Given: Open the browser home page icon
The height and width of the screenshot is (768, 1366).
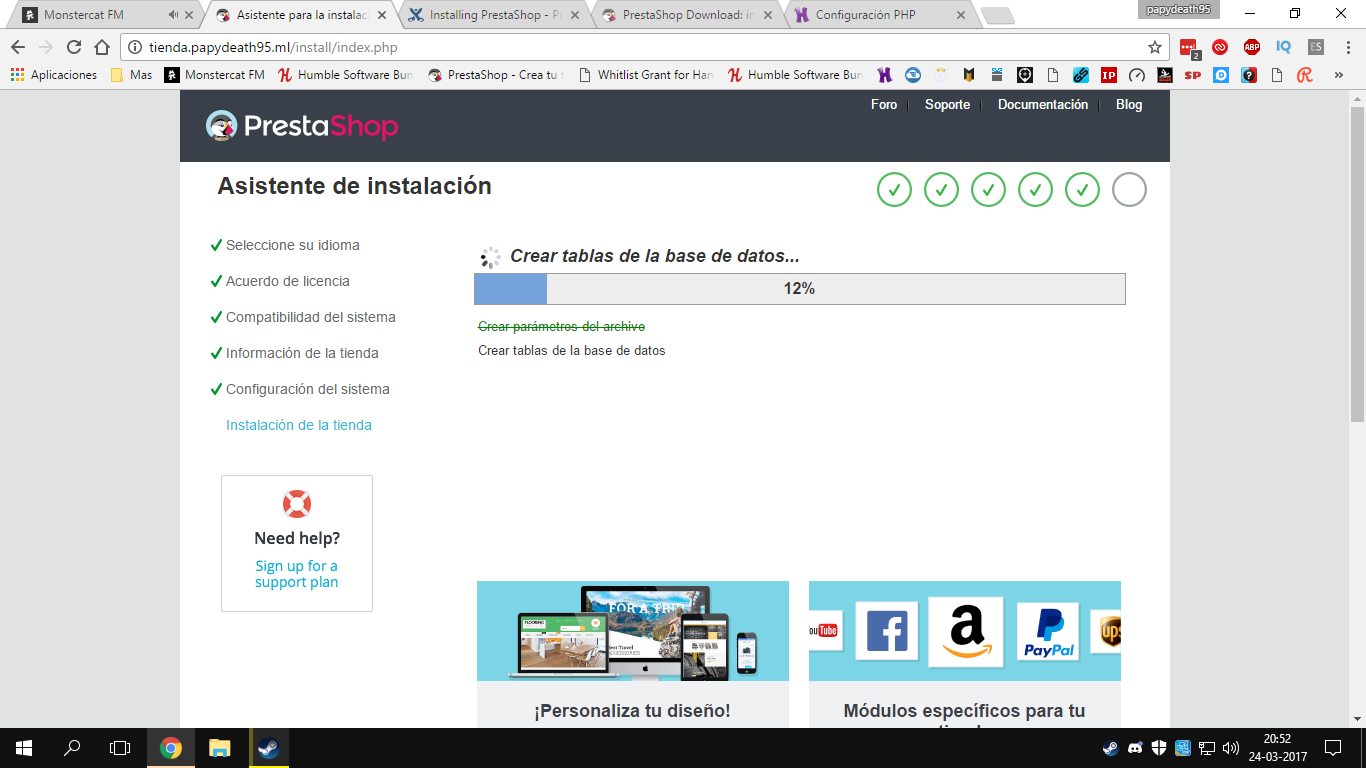Looking at the screenshot, I should (x=102, y=47).
